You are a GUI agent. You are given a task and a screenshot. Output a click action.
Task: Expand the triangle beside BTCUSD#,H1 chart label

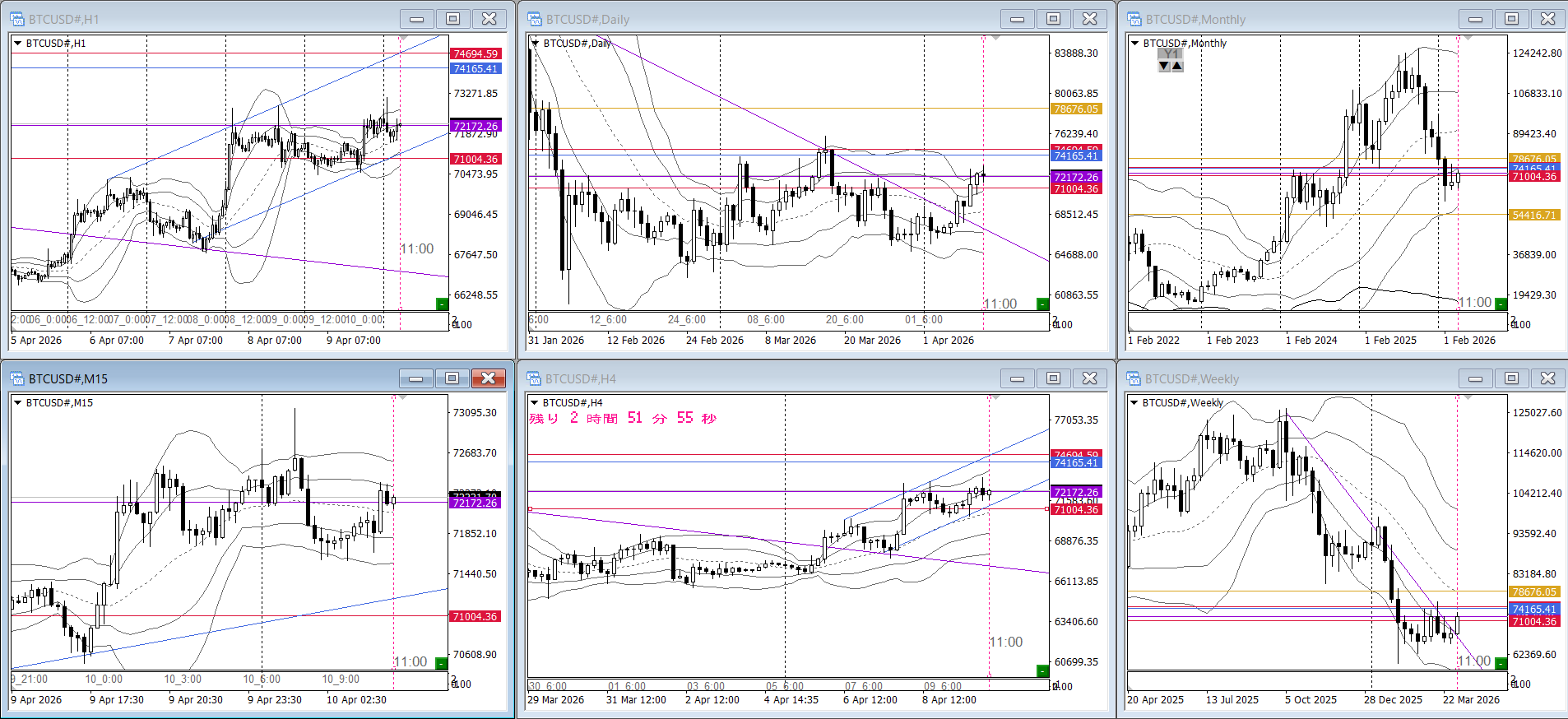pos(17,44)
